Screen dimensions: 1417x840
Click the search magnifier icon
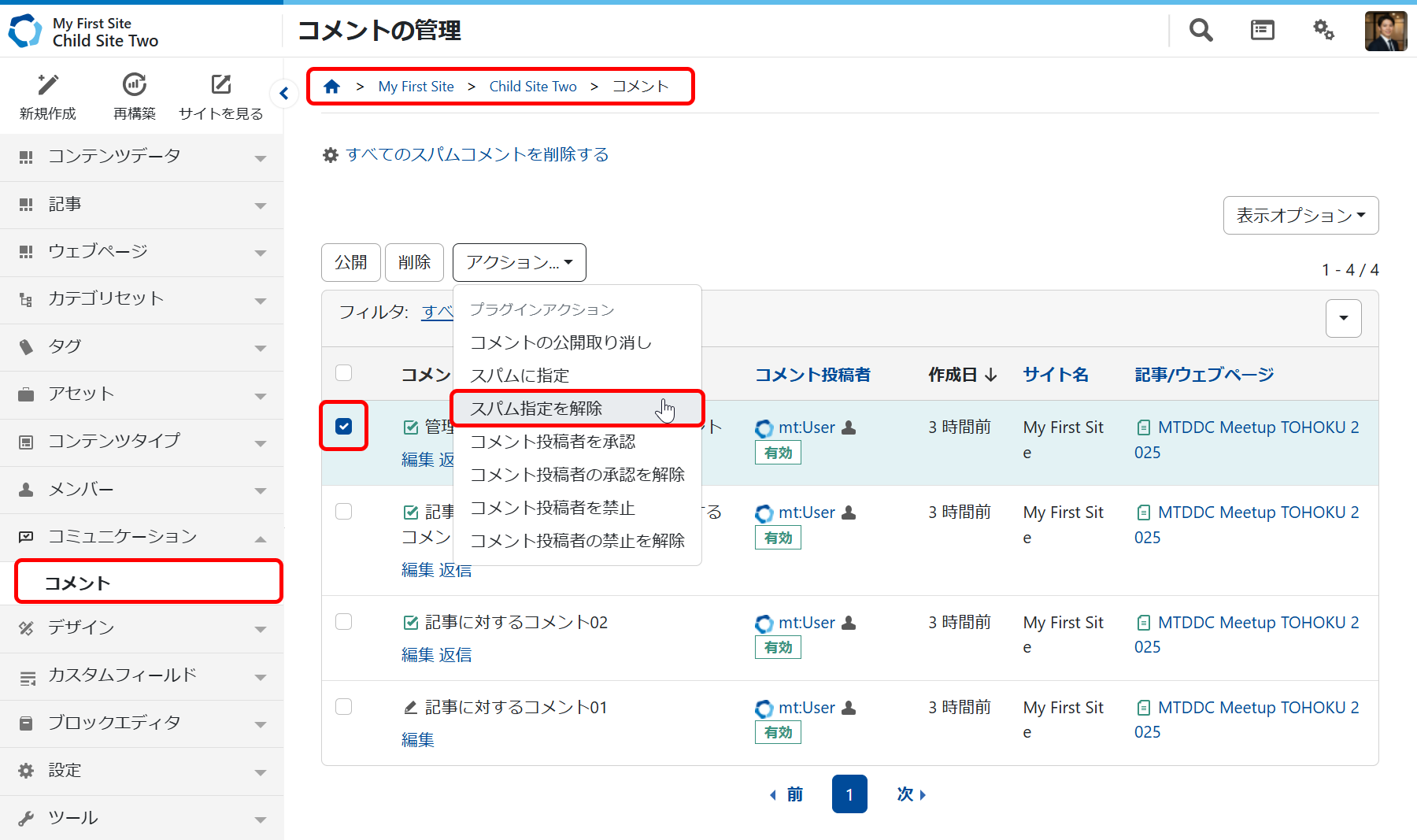pos(1201,31)
